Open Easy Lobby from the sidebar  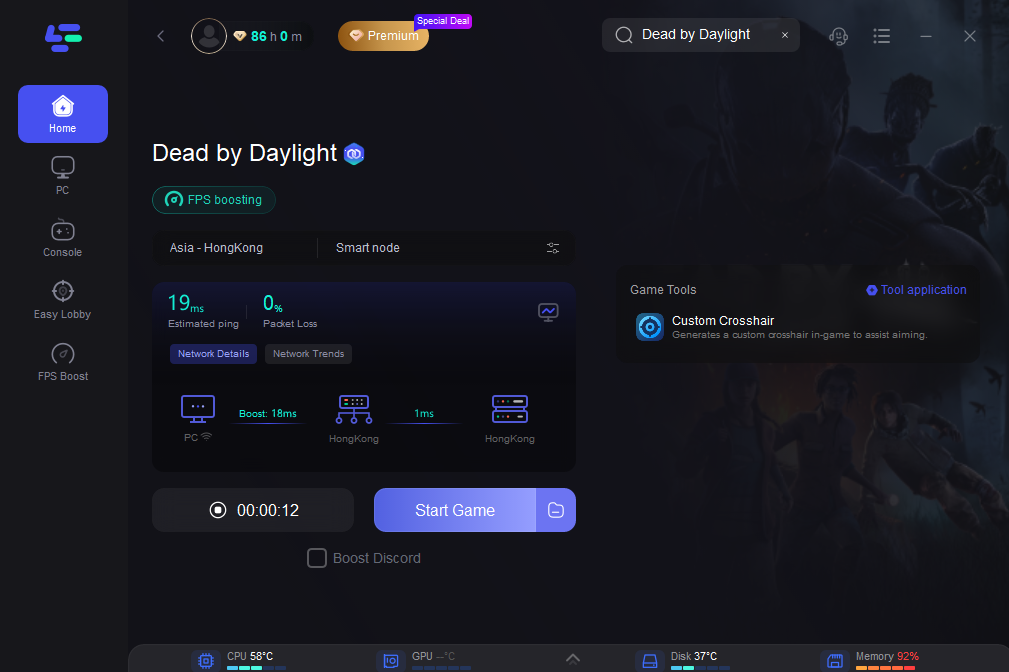(62, 299)
